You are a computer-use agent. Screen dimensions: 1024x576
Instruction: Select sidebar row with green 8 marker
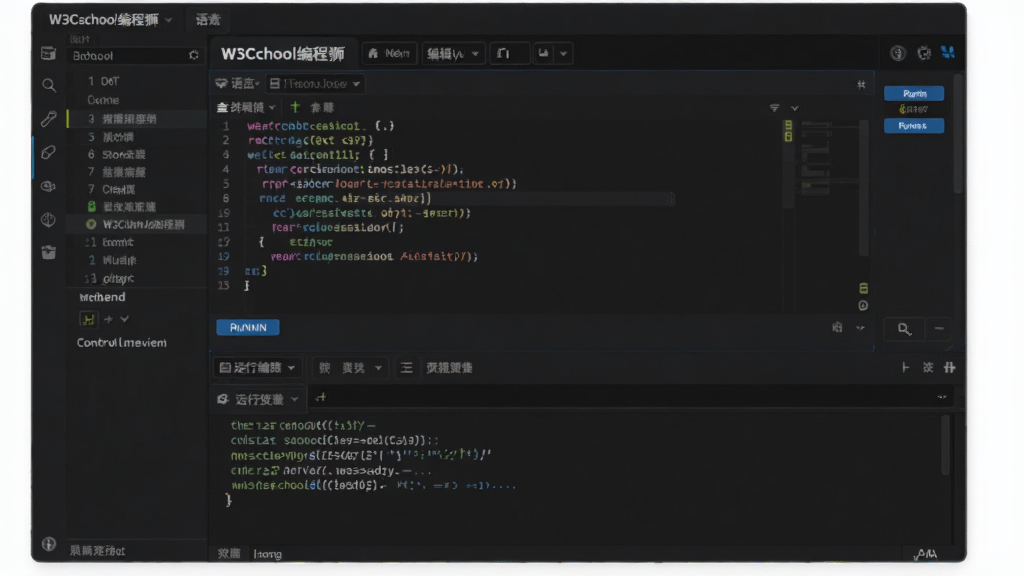[136, 206]
